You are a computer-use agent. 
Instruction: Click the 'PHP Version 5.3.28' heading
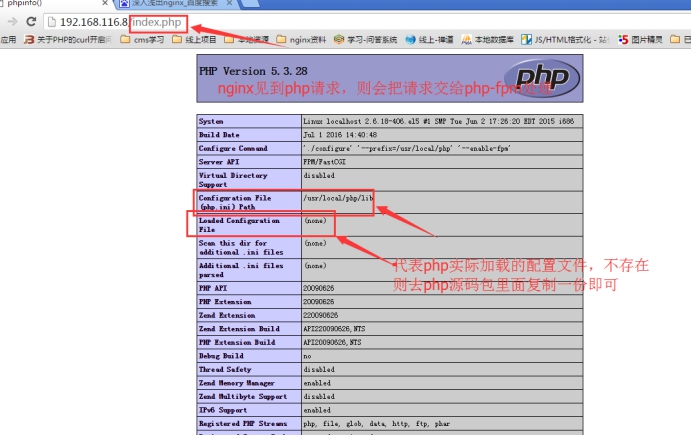tap(253, 71)
